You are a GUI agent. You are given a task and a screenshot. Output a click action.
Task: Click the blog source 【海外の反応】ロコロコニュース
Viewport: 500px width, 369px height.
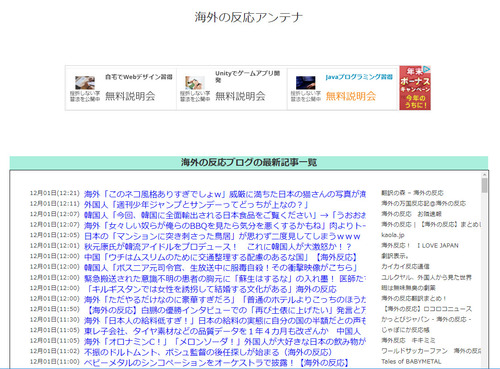pyautogui.click(x=427, y=309)
